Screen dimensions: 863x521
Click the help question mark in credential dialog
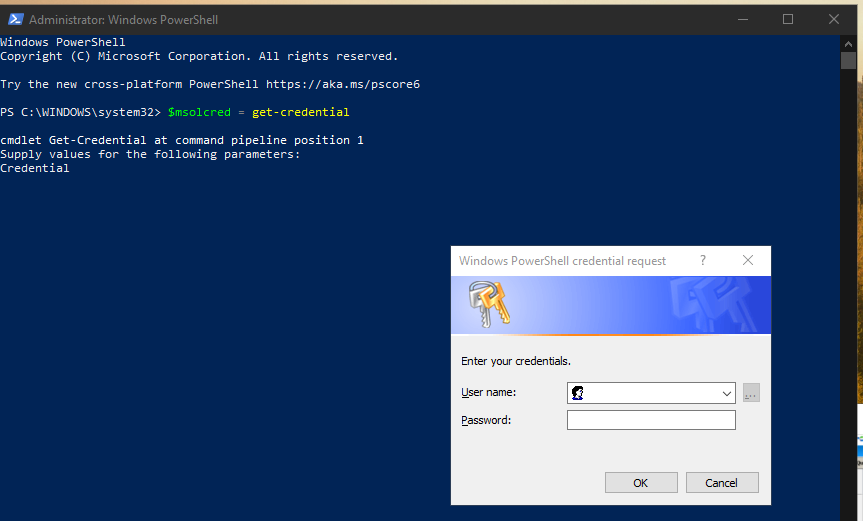(x=703, y=260)
